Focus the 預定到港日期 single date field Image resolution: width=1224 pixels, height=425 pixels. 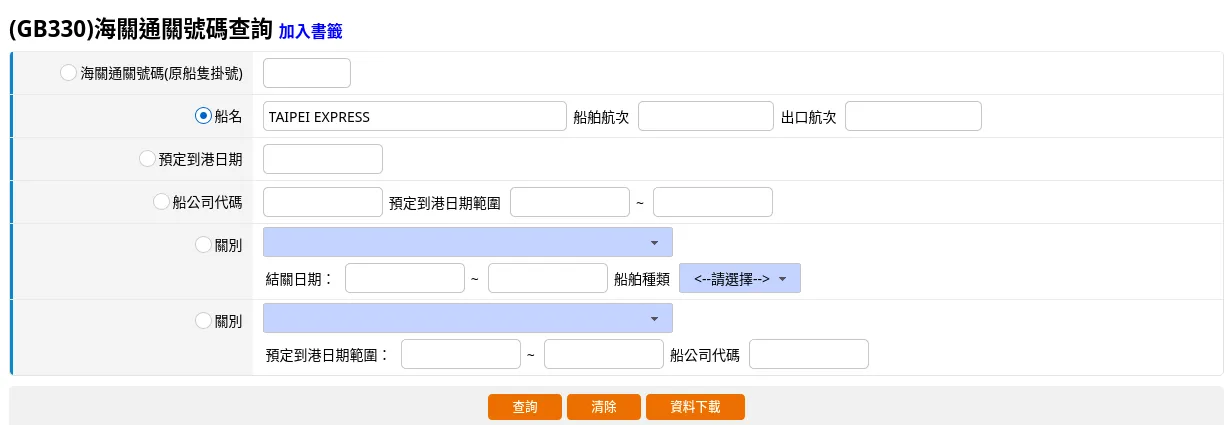point(322,159)
